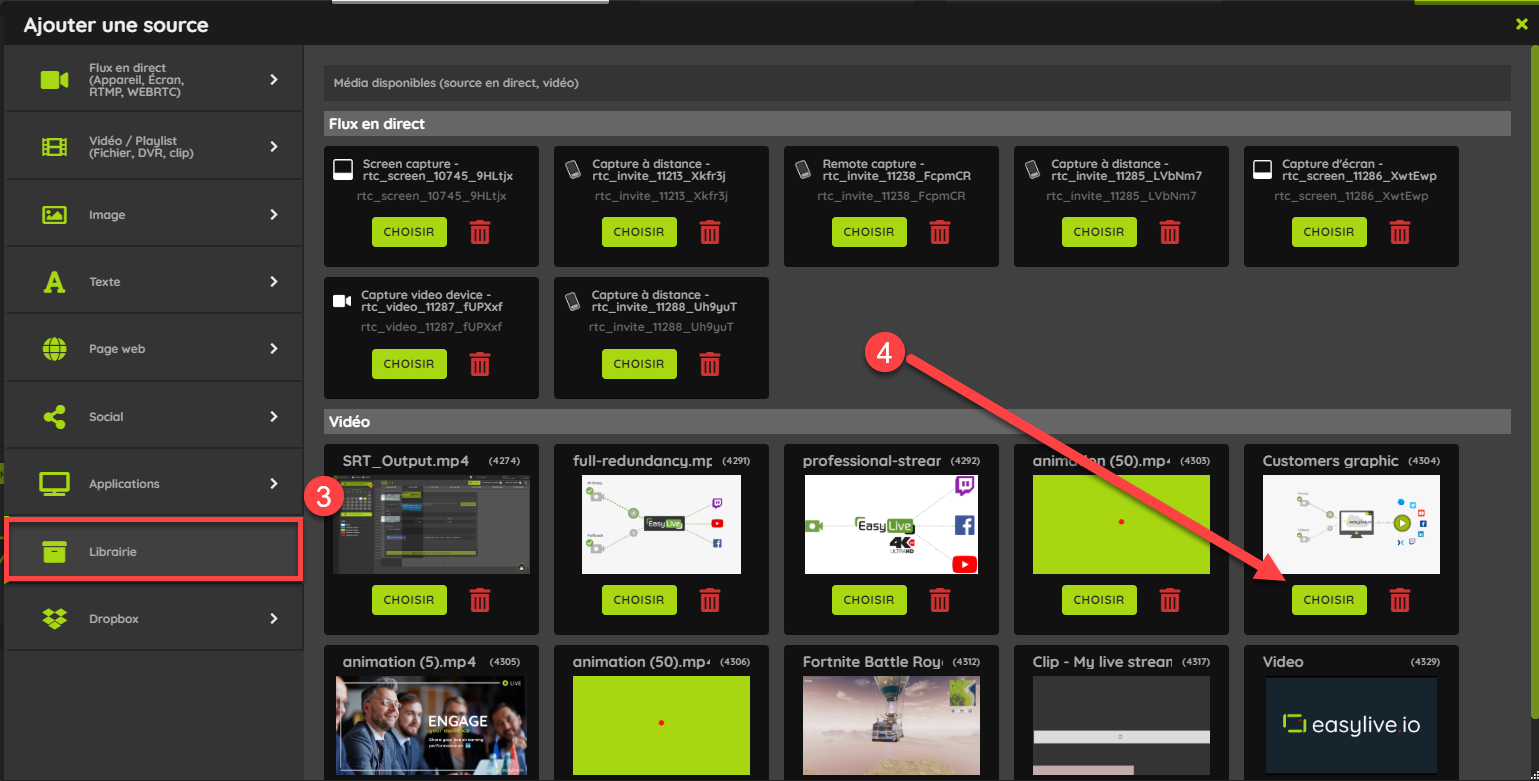1539x781 pixels.
Task: Delete SRT_Output.mp4 video via trash icon
Action: [480, 600]
